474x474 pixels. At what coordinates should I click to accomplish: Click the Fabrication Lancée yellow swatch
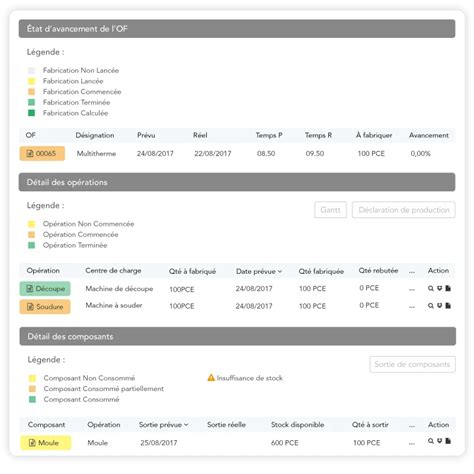pyautogui.click(x=31, y=81)
